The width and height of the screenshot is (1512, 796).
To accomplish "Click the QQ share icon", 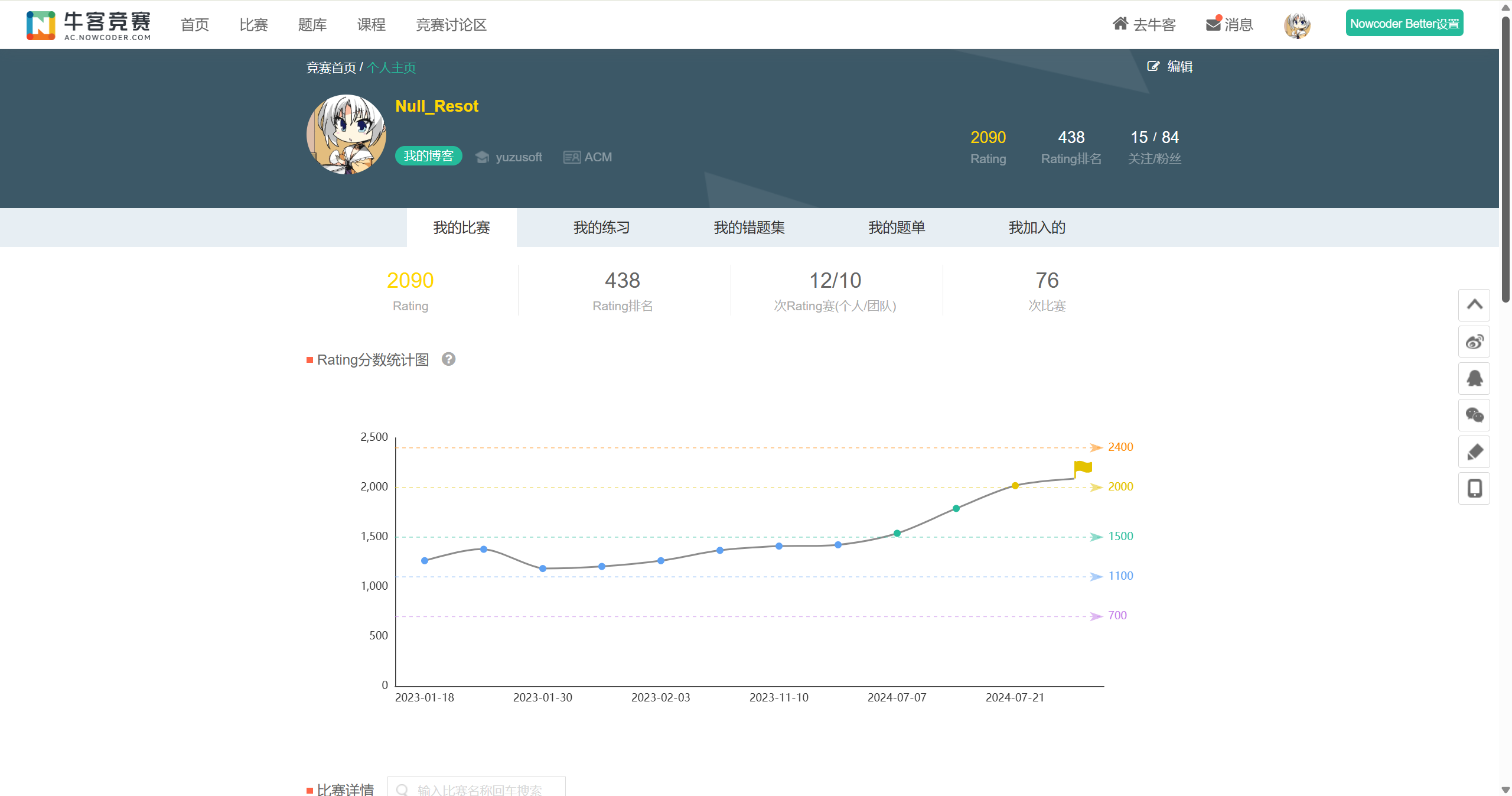I will [1474, 379].
